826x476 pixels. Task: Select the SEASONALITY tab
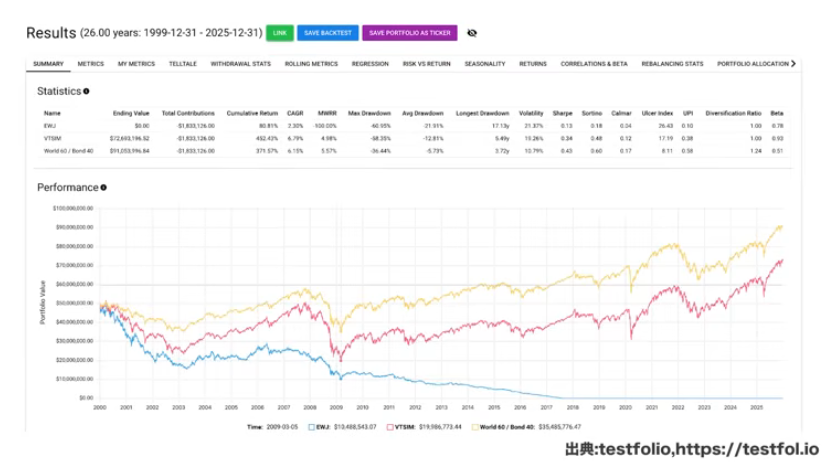tap(485, 64)
